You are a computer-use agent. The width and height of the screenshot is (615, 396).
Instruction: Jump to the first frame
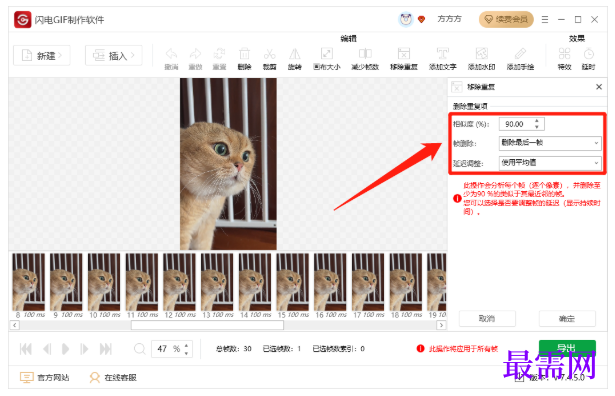[x=26, y=349]
